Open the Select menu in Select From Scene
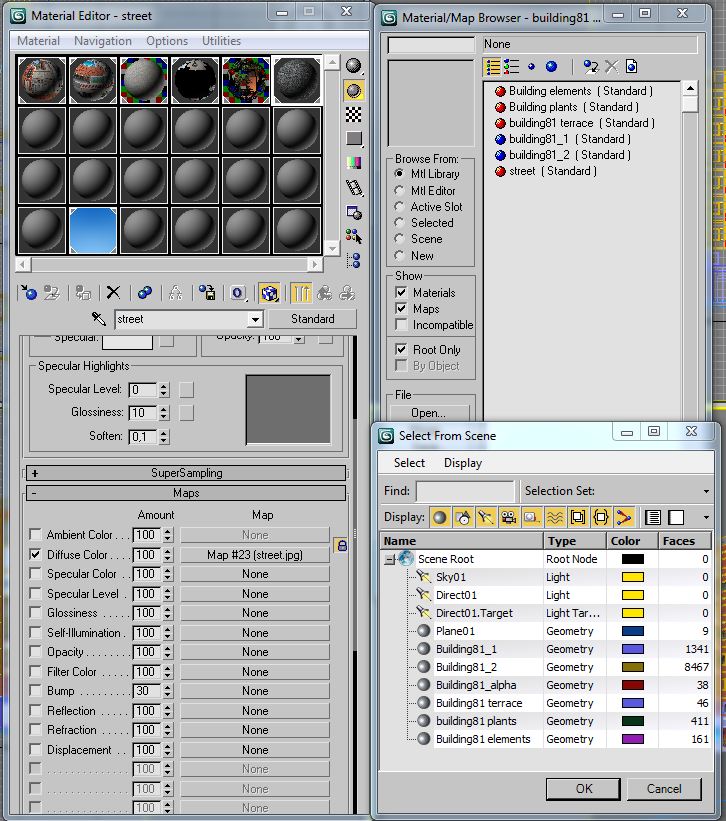Viewport: 726px width, 821px height. point(409,463)
